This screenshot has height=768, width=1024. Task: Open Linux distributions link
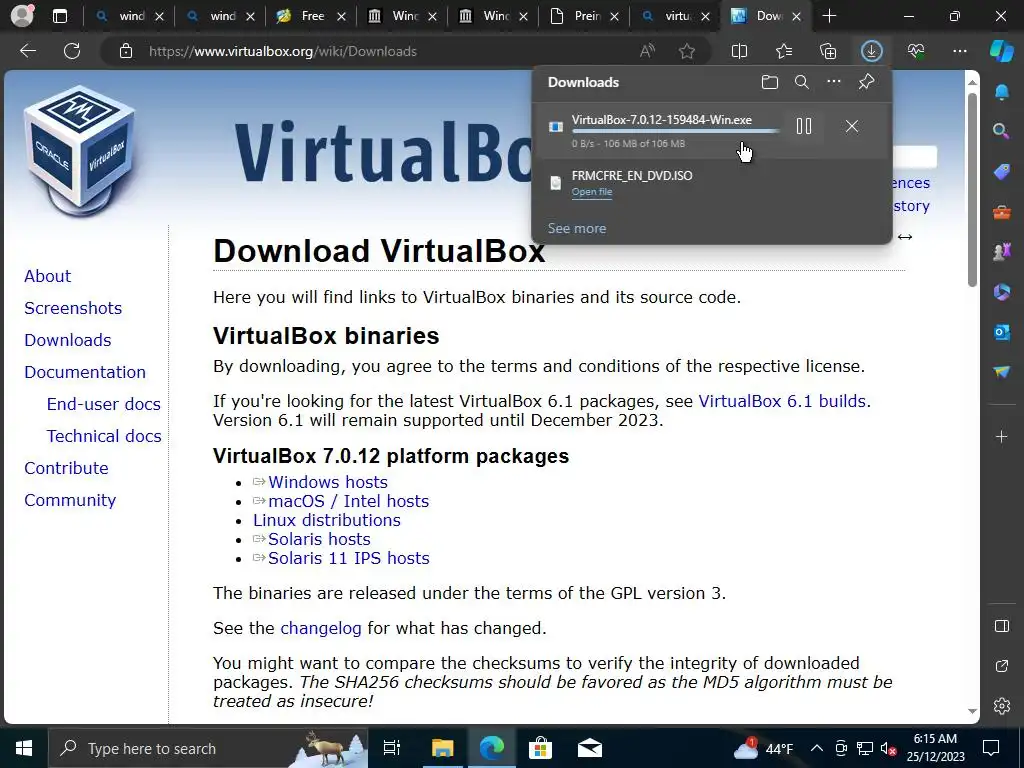click(x=327, y=520)
